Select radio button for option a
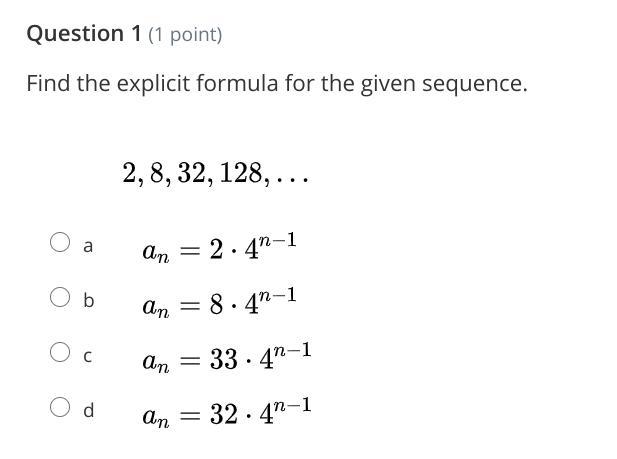 [x=60, y=242]
